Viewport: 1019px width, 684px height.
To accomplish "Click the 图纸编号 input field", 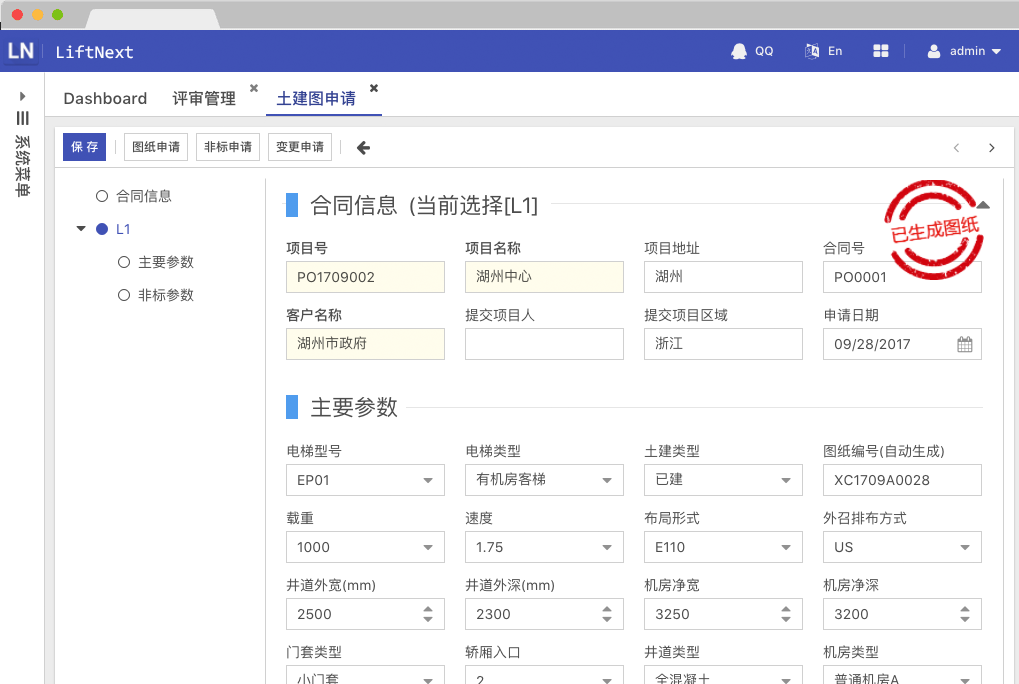I will pos(903,480).
